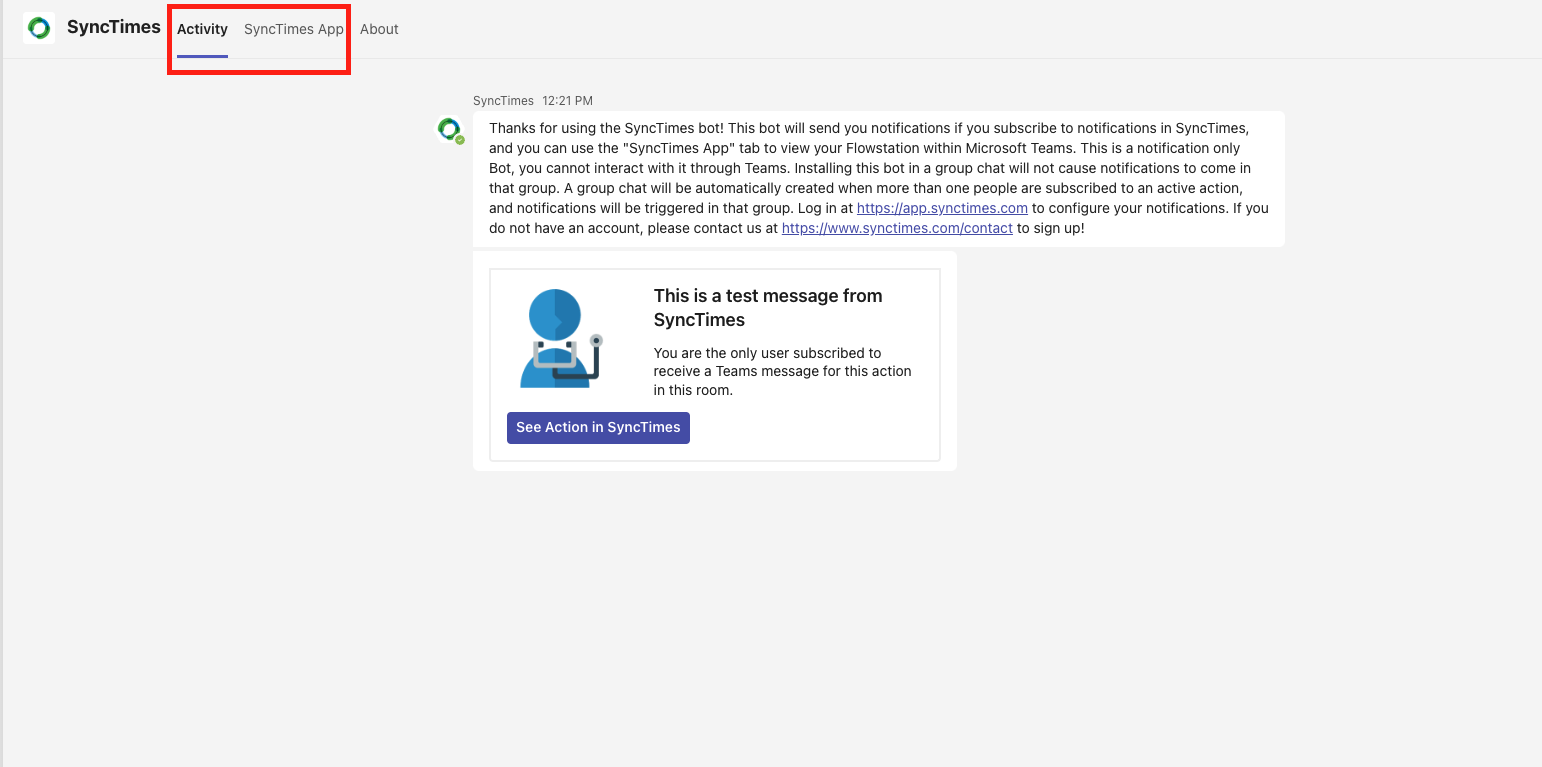The width and height of the screenshot is (1542, 767).
Task: Click the SyncTimes app logo in header
Action: pos(39,28)
